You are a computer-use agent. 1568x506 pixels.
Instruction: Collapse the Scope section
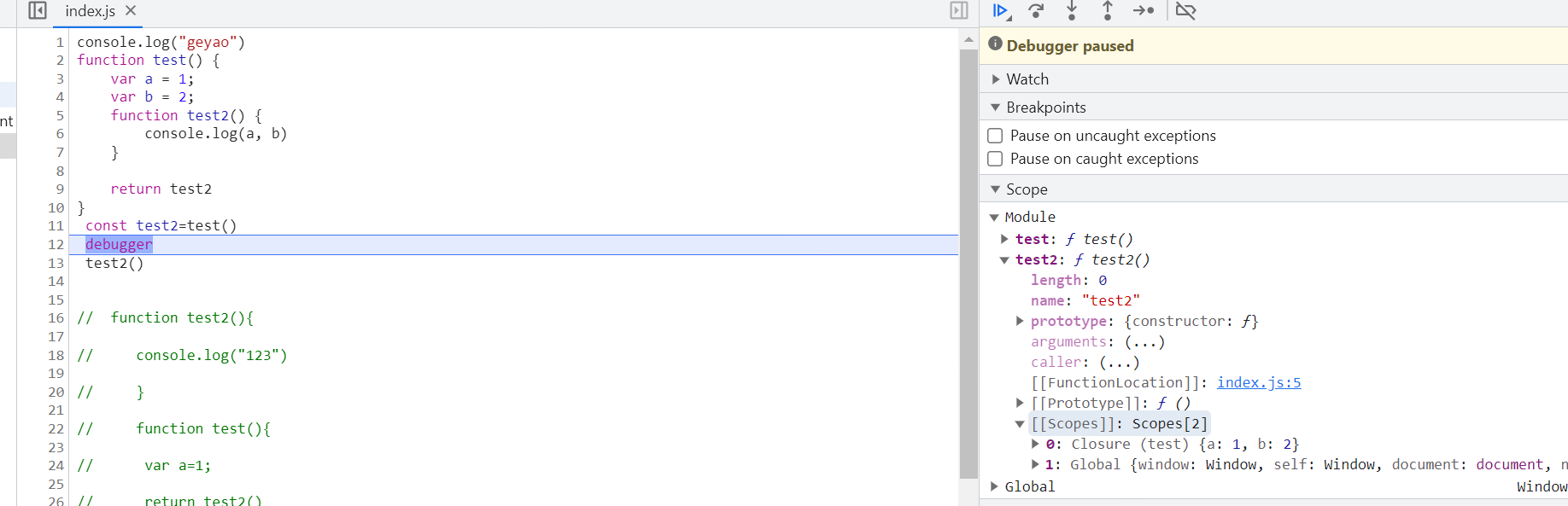pyautogui.click(x=996, y=189)
